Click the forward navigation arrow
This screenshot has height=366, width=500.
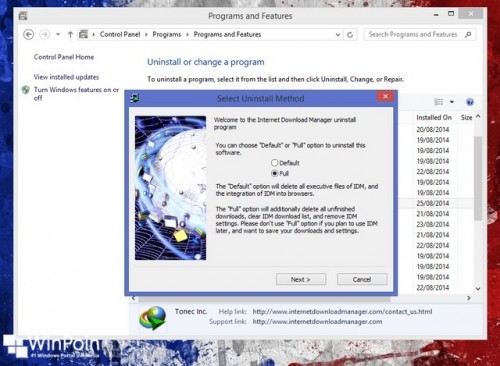[x=45, y=34]
